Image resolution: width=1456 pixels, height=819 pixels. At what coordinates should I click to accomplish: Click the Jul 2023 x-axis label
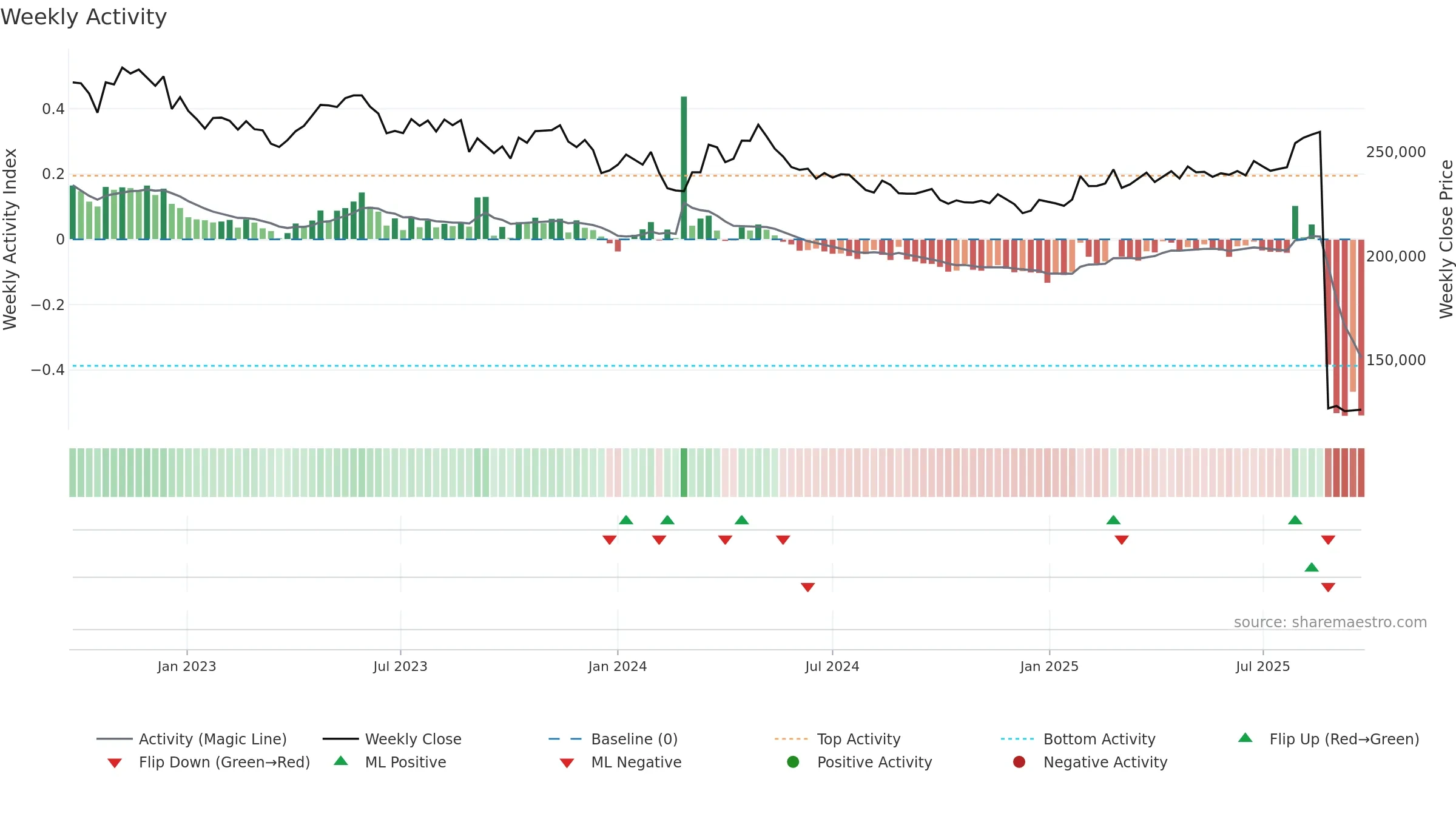tap(400, 667)
